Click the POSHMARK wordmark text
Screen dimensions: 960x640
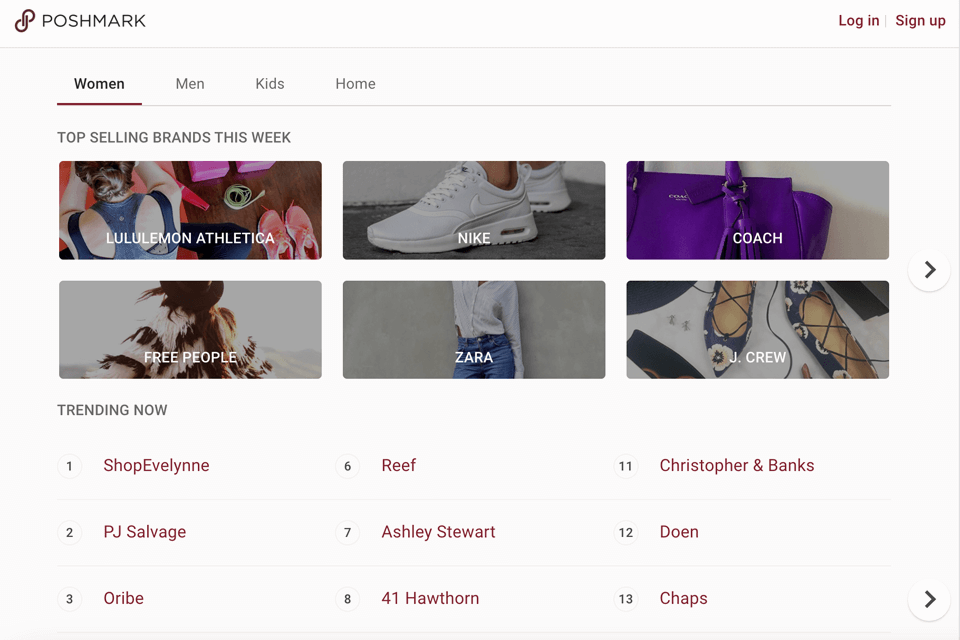tap(94, 21)
